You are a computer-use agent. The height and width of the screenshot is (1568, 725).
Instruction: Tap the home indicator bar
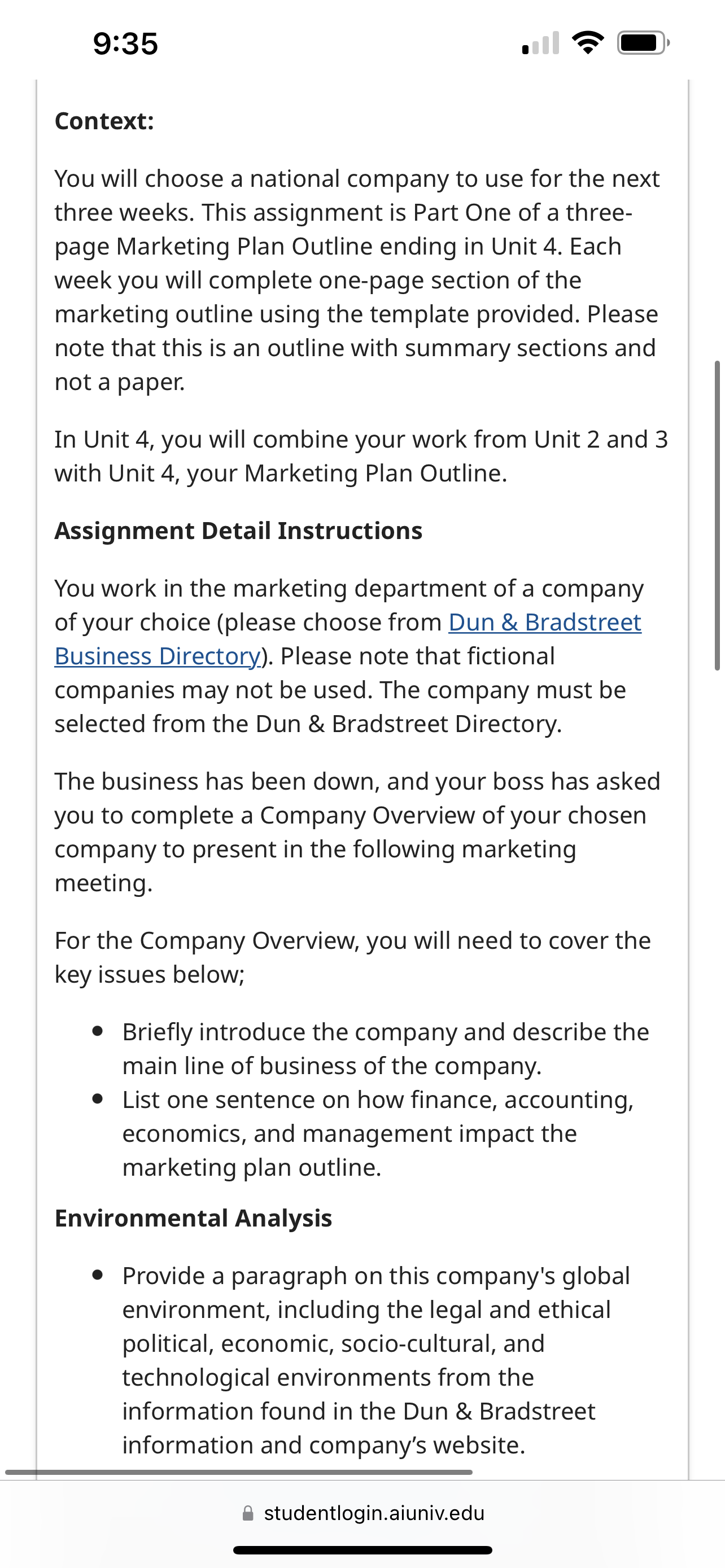363,1550
